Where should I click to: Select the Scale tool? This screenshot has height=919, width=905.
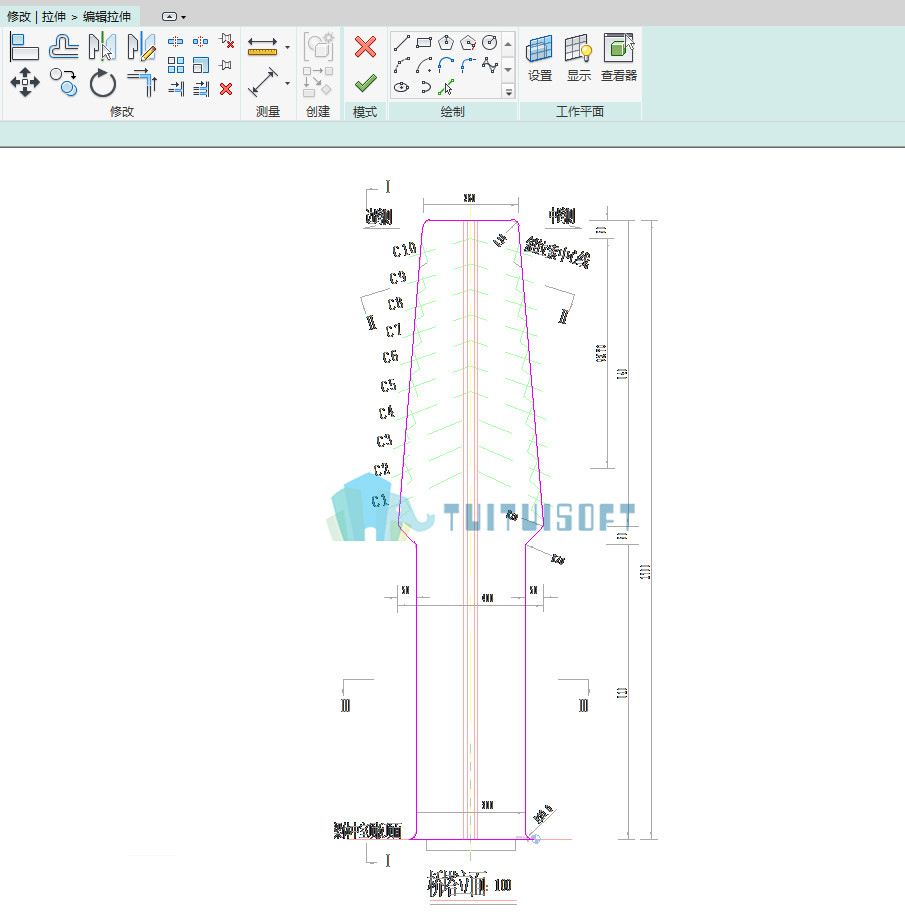201,64
